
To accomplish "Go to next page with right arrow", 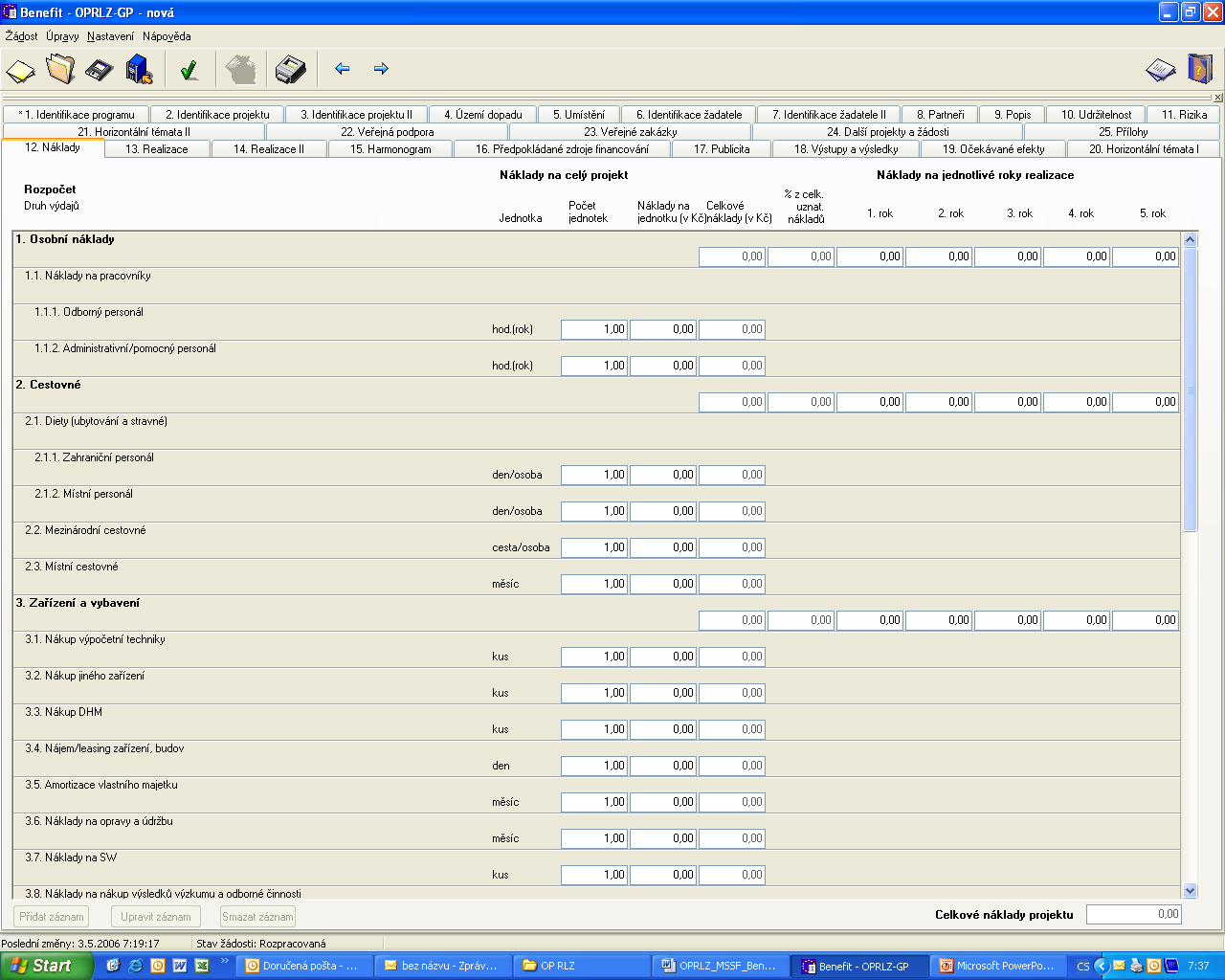I will pyautogui.click(x=381, y=69).
